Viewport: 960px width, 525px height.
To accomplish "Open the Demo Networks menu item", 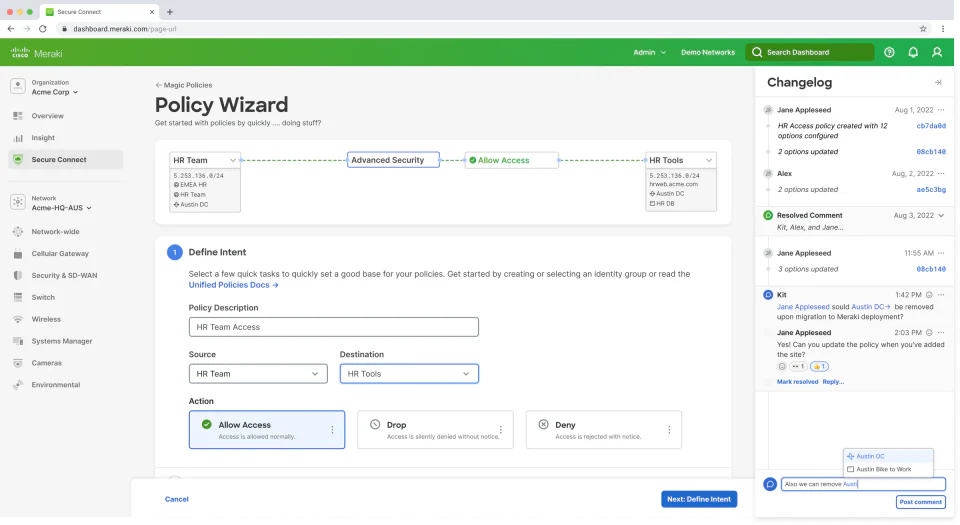I will point(708,53).
